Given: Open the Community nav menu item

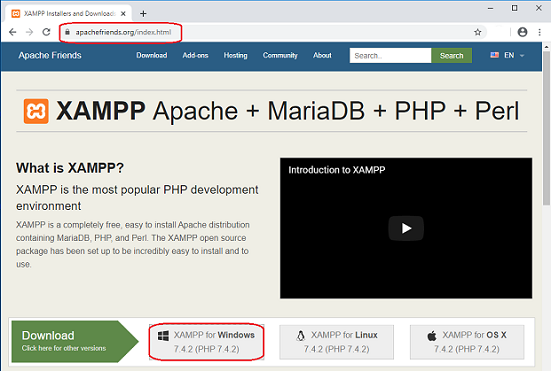Looking at the screenshot, I should [x=280, y=55].
